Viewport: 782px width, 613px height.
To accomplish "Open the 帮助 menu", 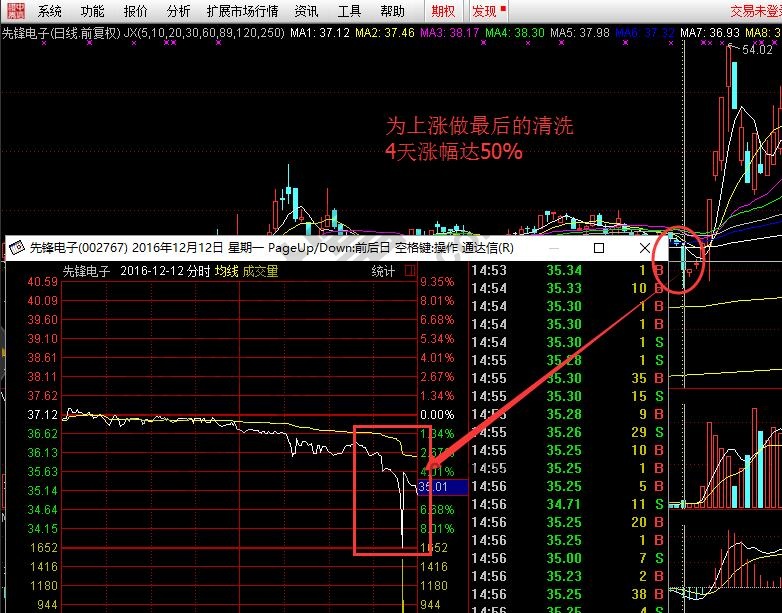I will click(392, 11).
